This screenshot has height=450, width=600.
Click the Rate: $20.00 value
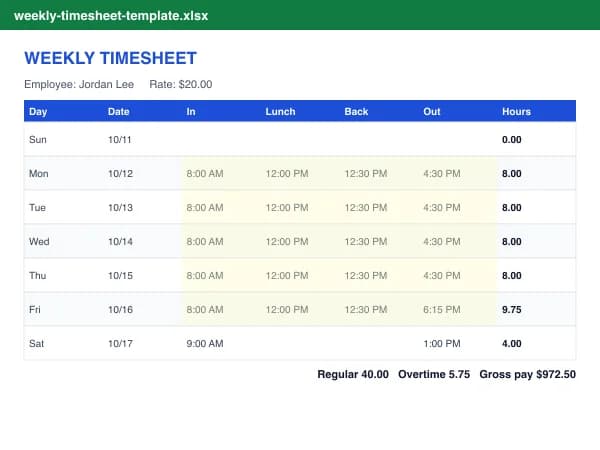(x=181, y=84)
